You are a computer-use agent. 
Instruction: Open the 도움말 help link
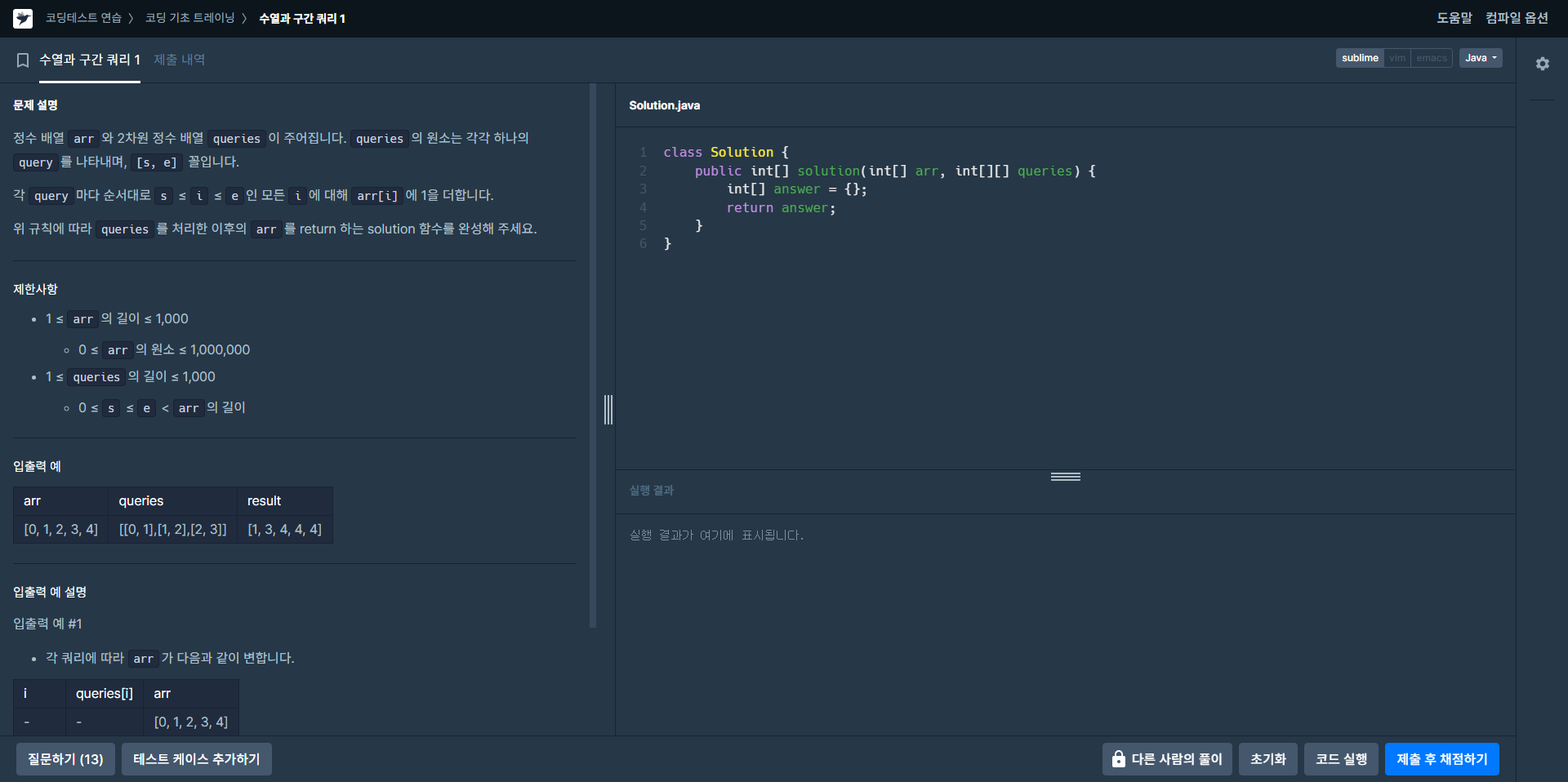[1454, 18]
